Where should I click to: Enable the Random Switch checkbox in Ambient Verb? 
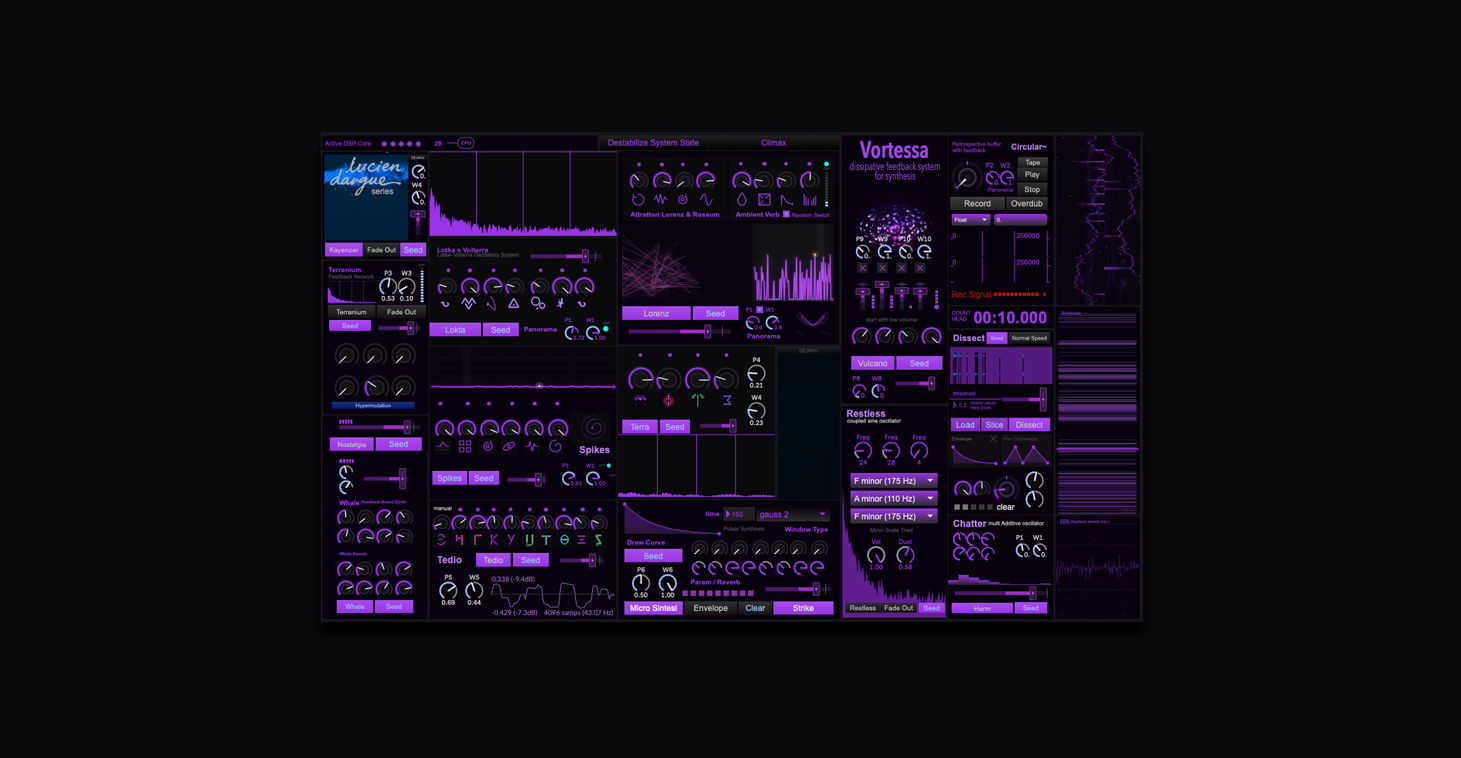pos(786,214)
